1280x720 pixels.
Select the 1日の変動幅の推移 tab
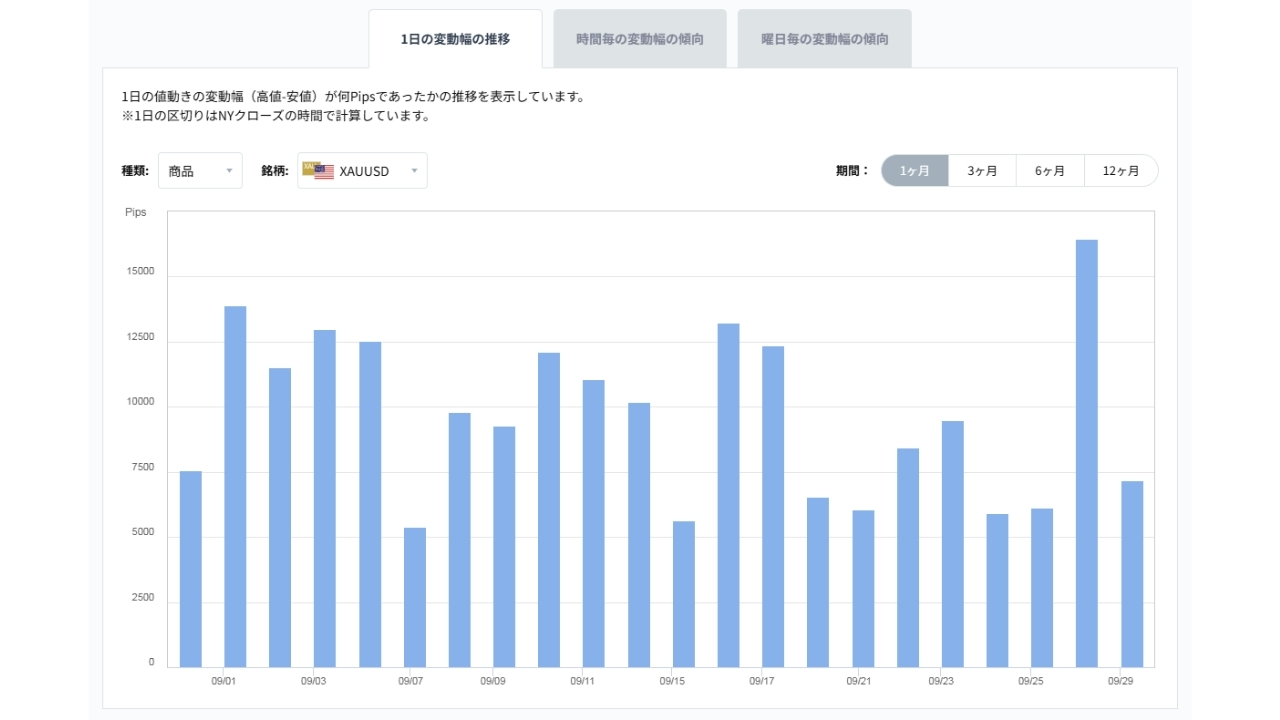pyautogui.click(x=455, y=39)
